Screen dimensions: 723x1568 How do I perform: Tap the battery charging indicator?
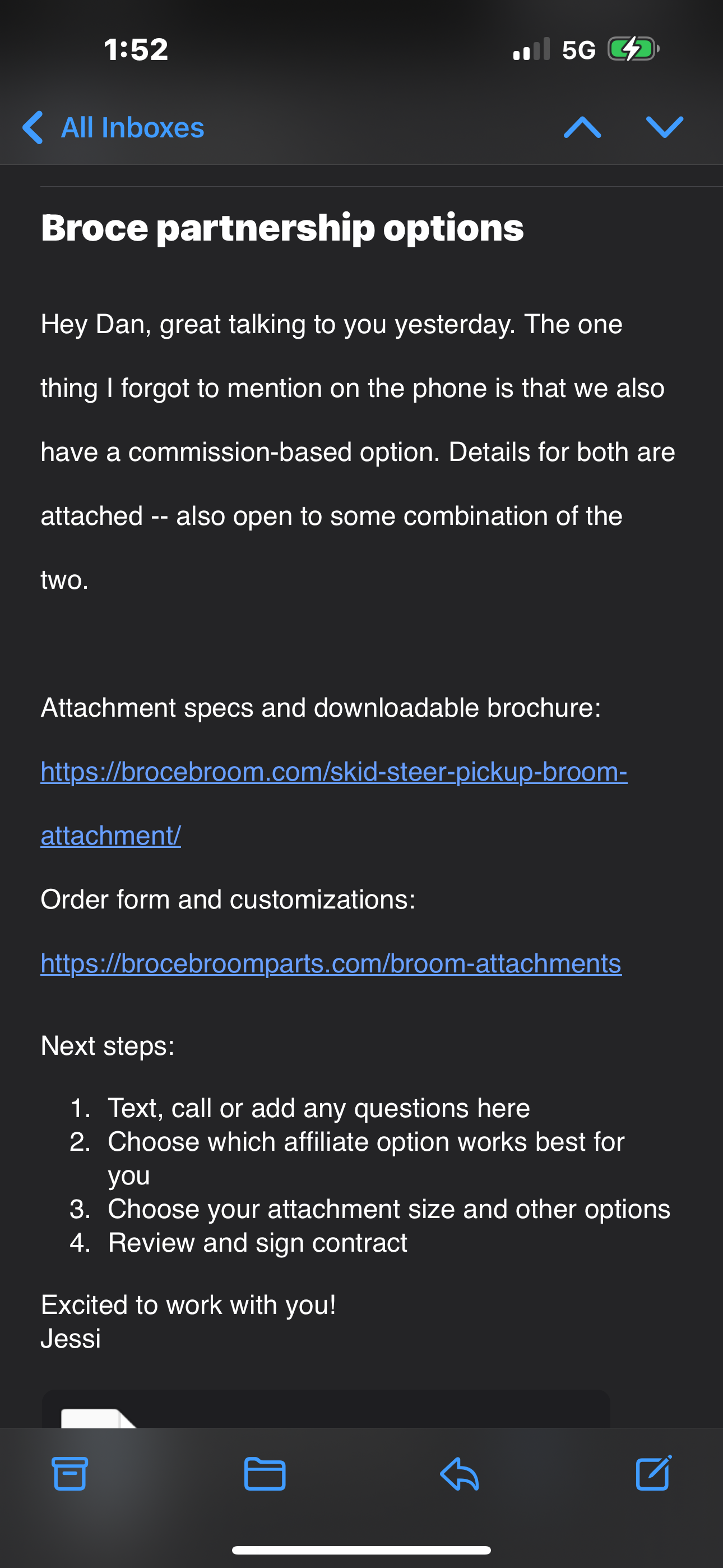click(633, 49)
